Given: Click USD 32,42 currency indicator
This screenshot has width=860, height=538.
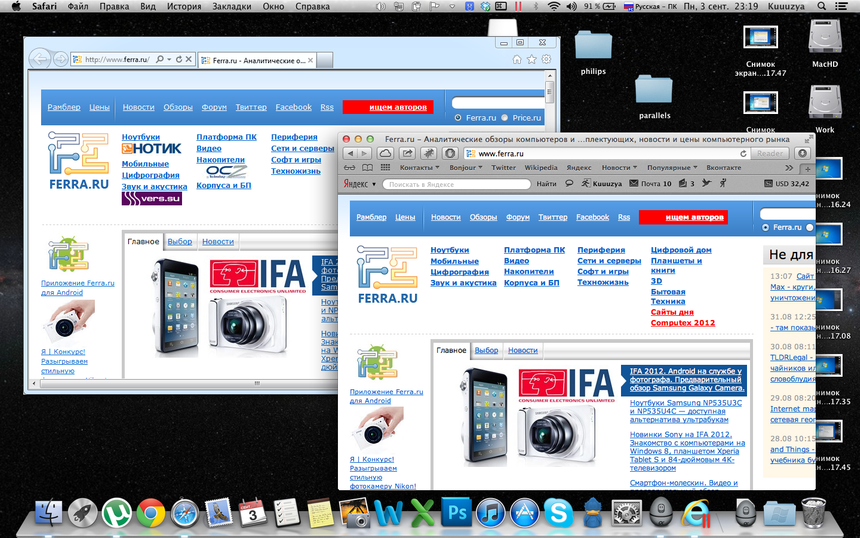Looking at the screenshot, I should pos(787,184).
